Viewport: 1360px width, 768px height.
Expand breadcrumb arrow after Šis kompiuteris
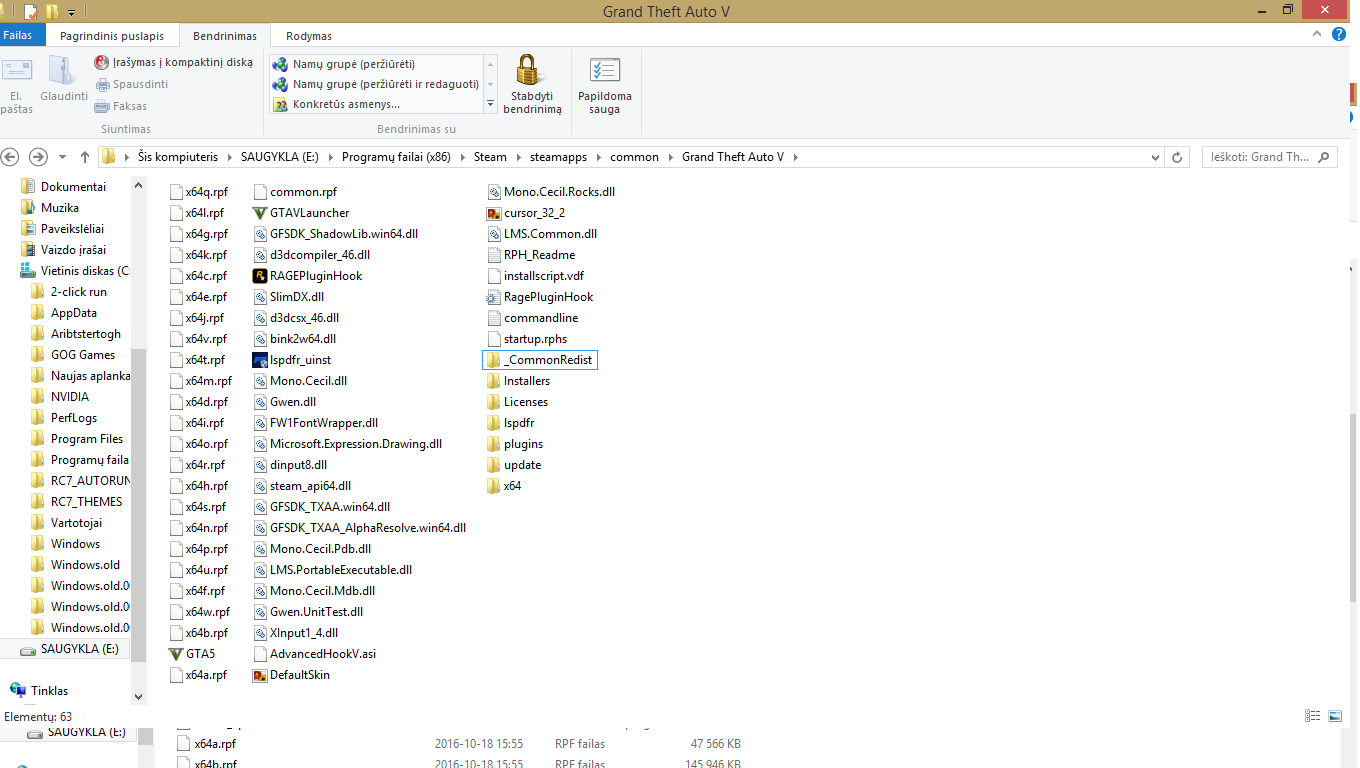229,157
